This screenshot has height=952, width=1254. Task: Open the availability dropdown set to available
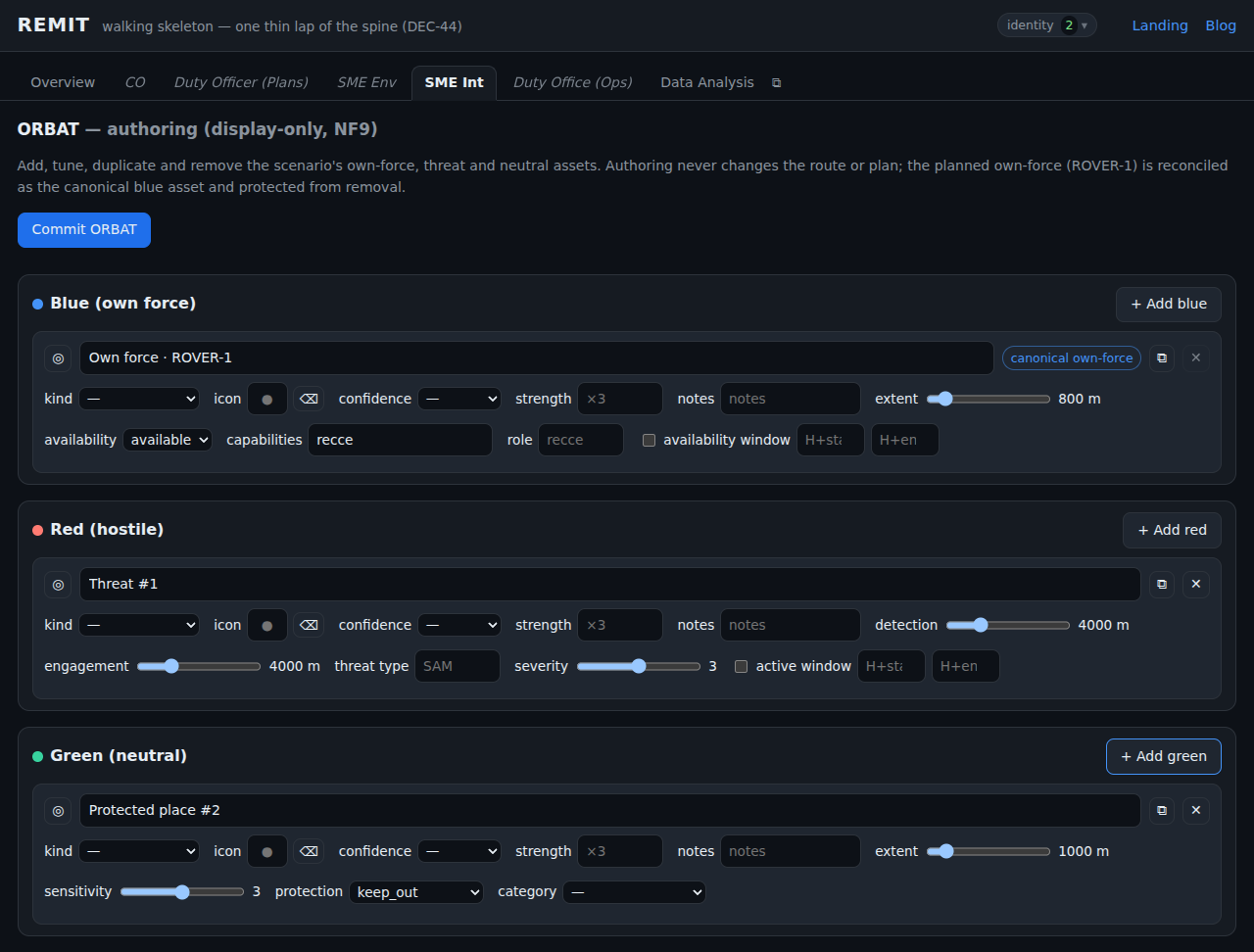pos(168,441)
